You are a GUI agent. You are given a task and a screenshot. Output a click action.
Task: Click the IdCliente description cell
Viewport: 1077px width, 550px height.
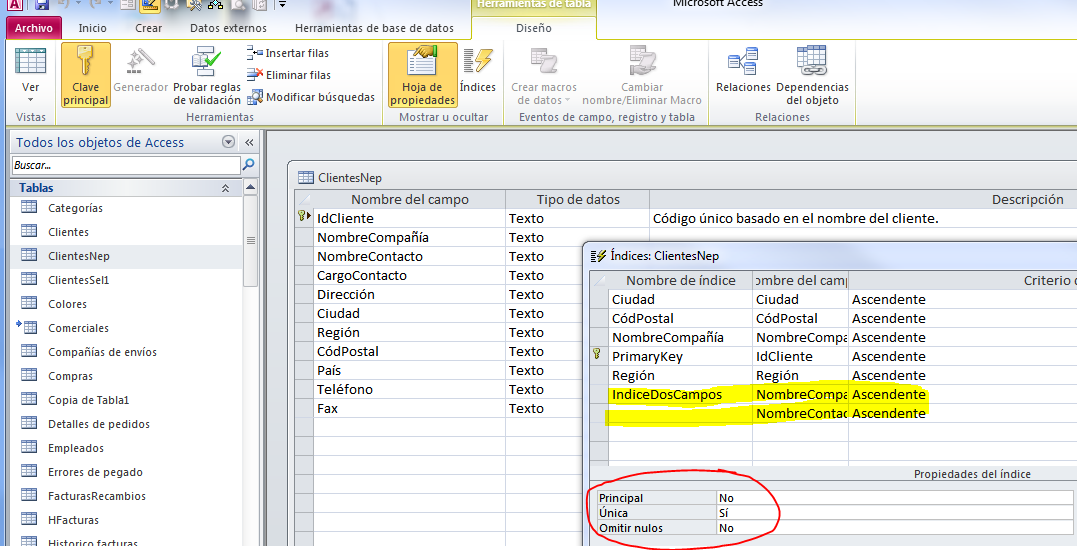863,218
